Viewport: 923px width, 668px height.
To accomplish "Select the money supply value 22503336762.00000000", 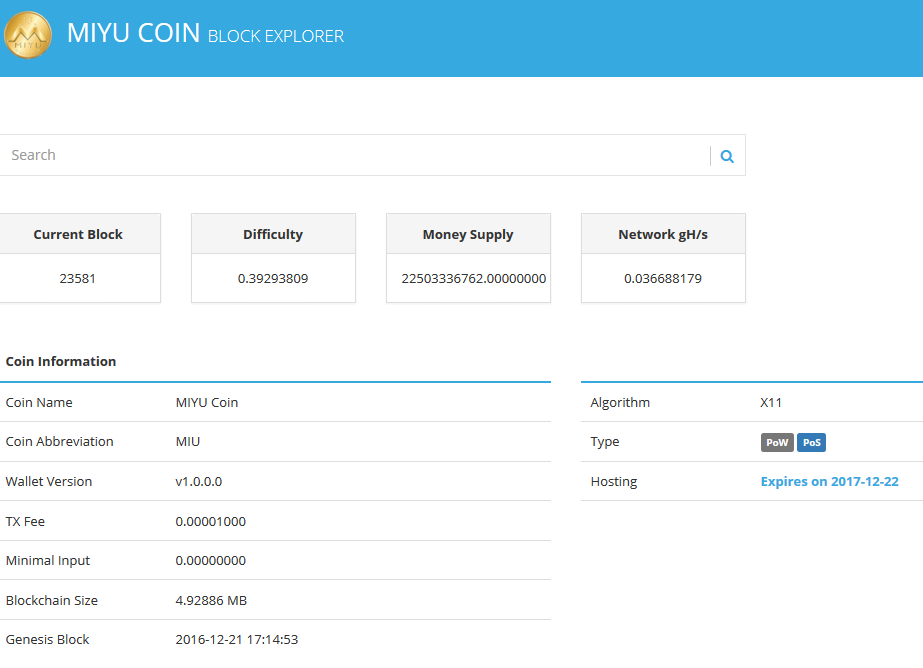I will tap(474, 278).
